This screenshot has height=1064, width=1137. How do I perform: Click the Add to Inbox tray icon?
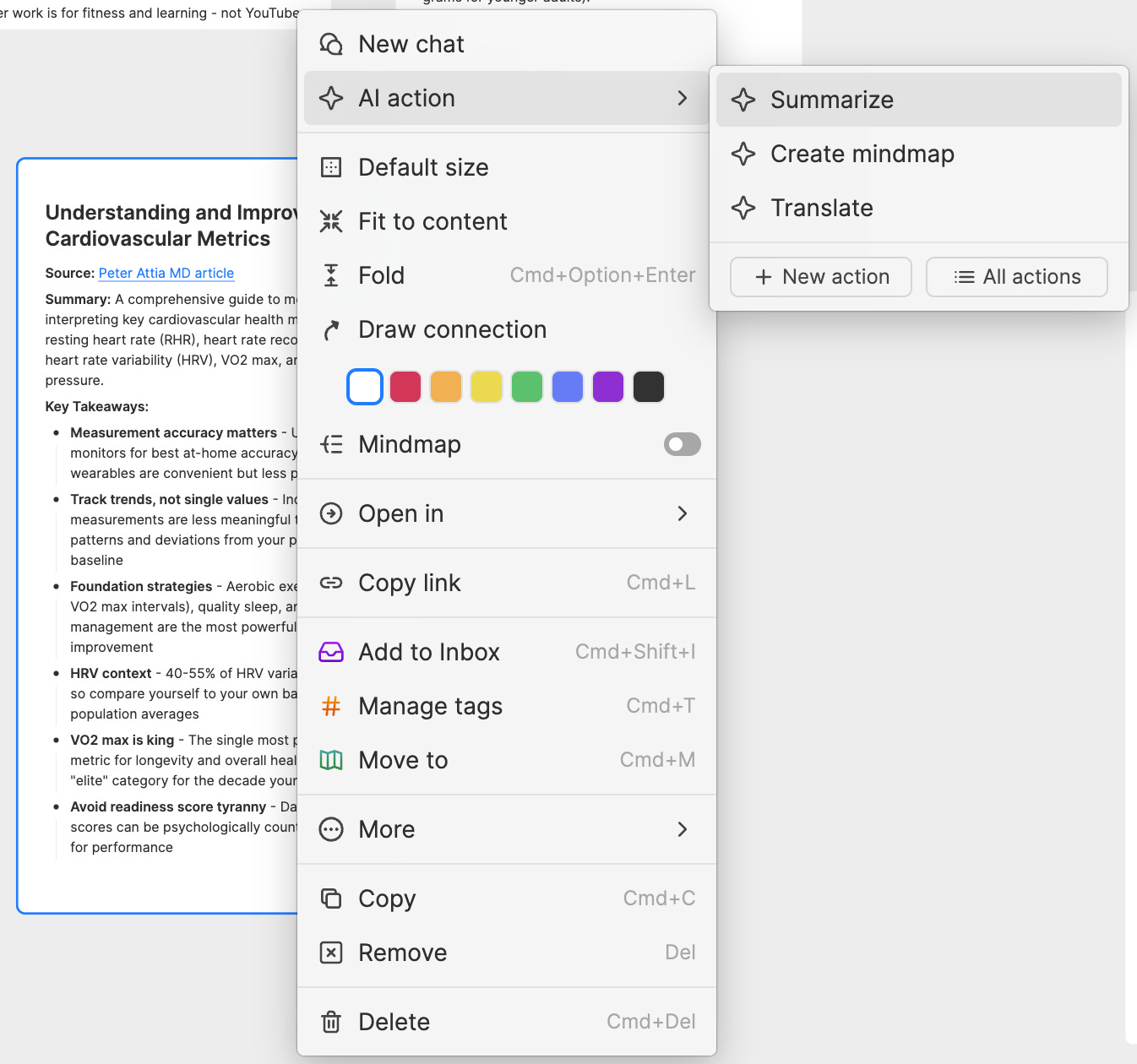331,651
